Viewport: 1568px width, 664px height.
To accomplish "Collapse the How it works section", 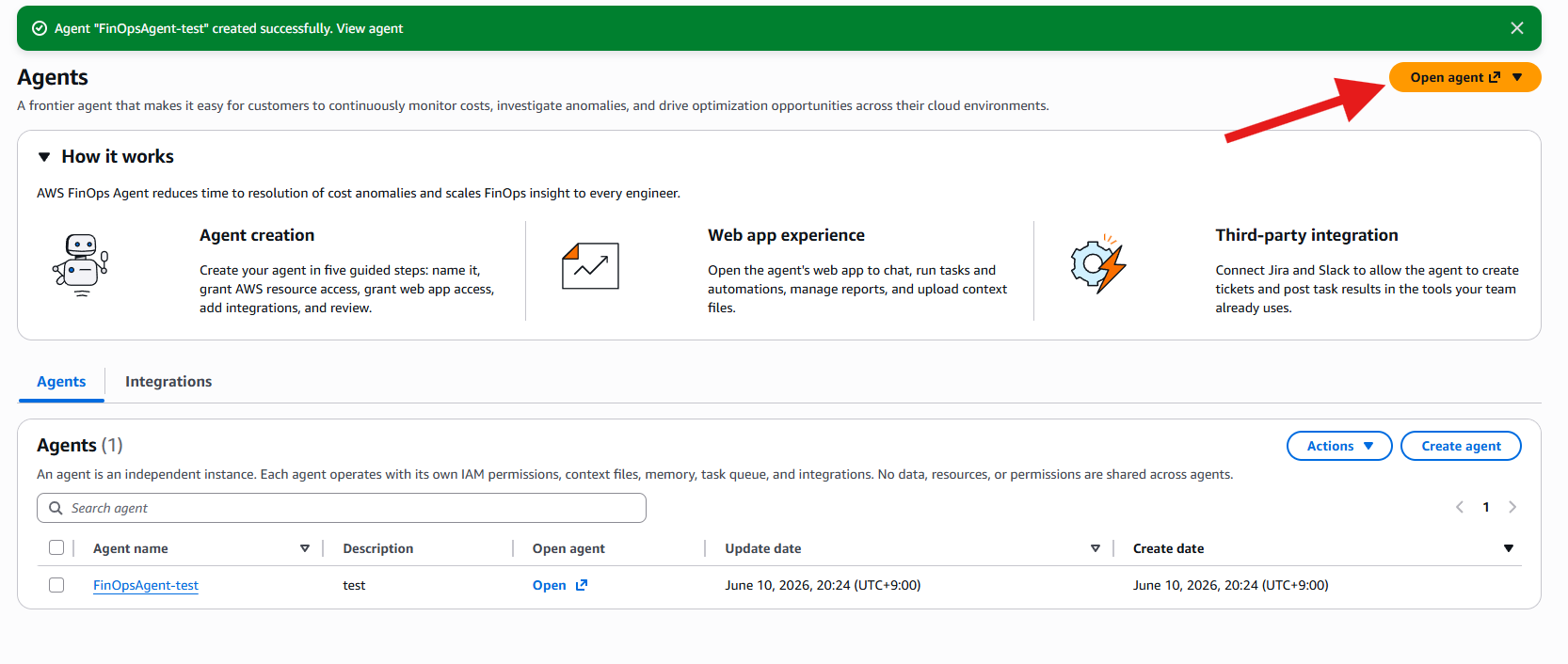I will coord(44,157).
